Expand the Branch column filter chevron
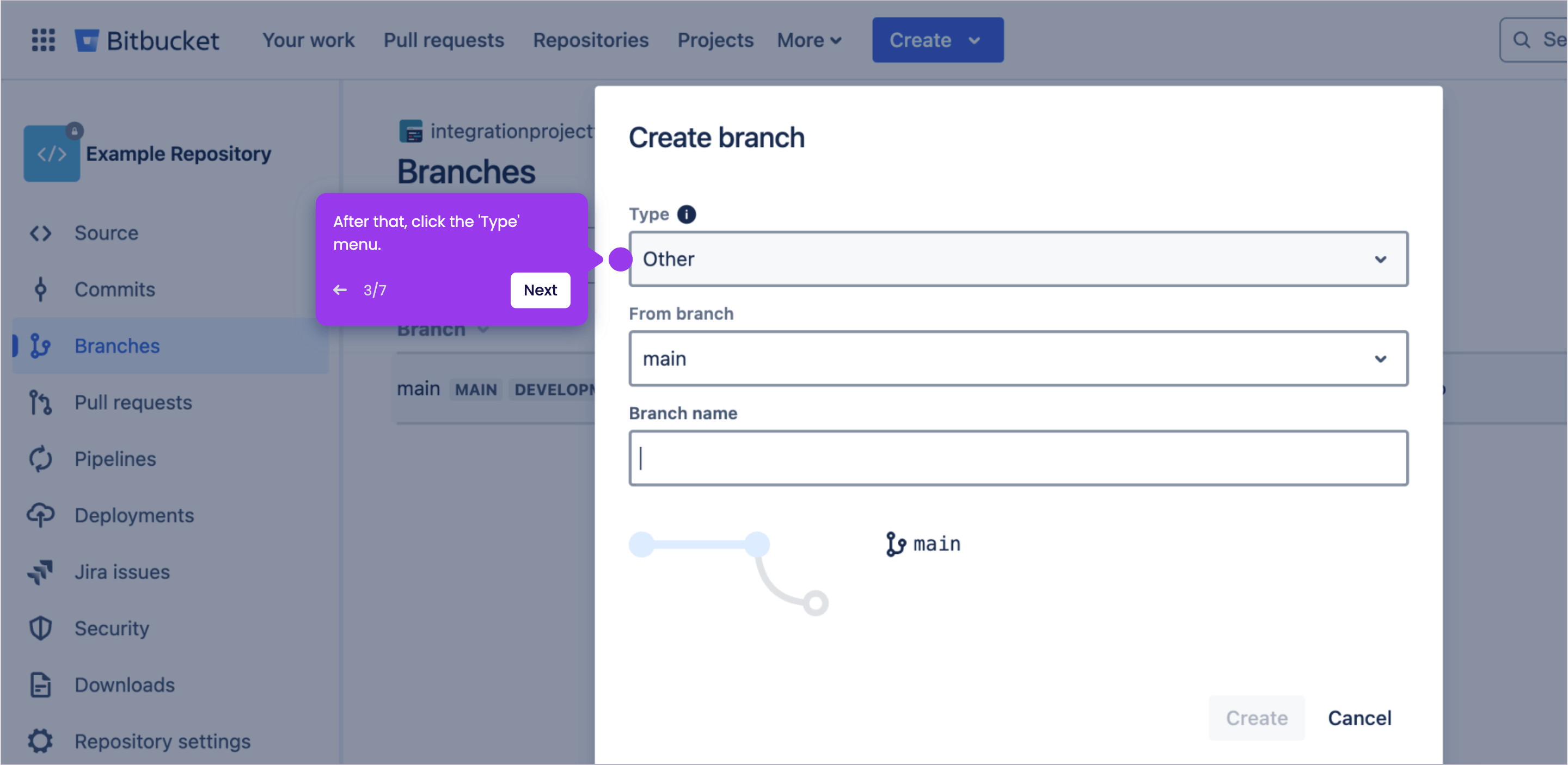The height and width of the screenshot is (765, 1568). (x=483, y=329)
